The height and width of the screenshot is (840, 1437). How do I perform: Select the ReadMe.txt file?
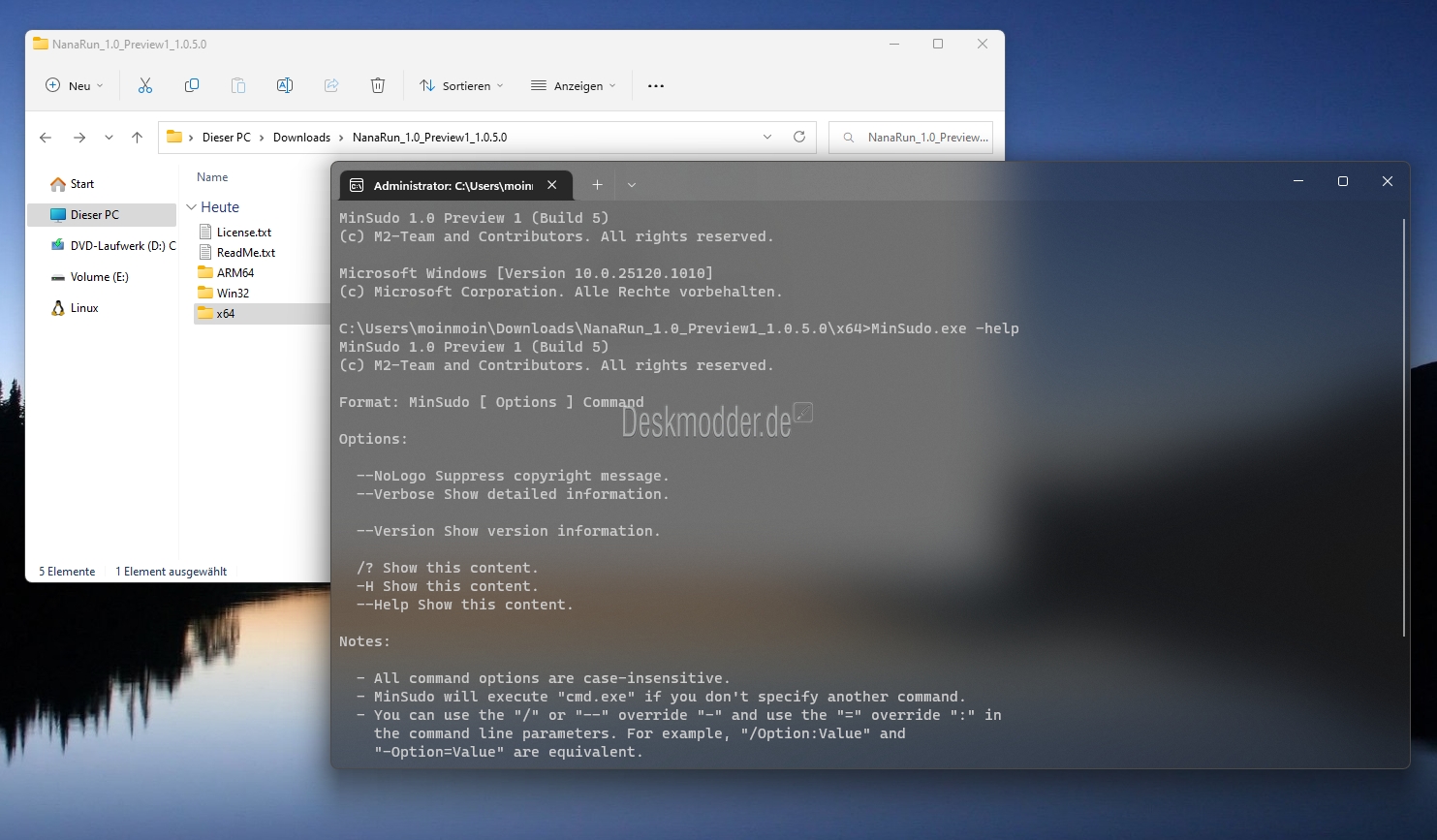pos(246,253)
